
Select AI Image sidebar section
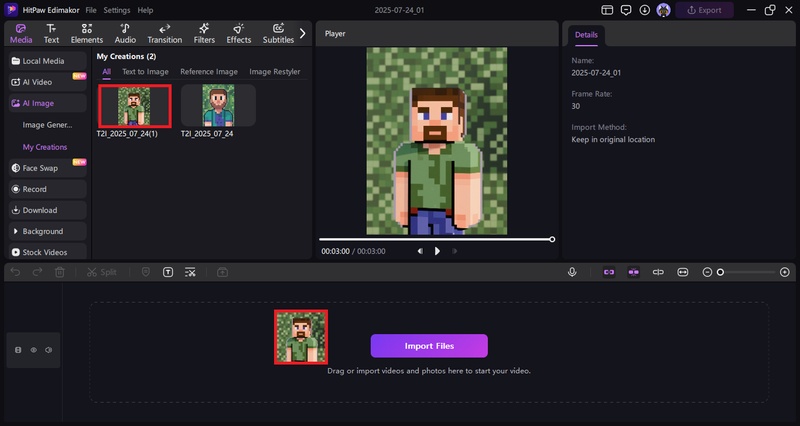(x=47, y=103)
